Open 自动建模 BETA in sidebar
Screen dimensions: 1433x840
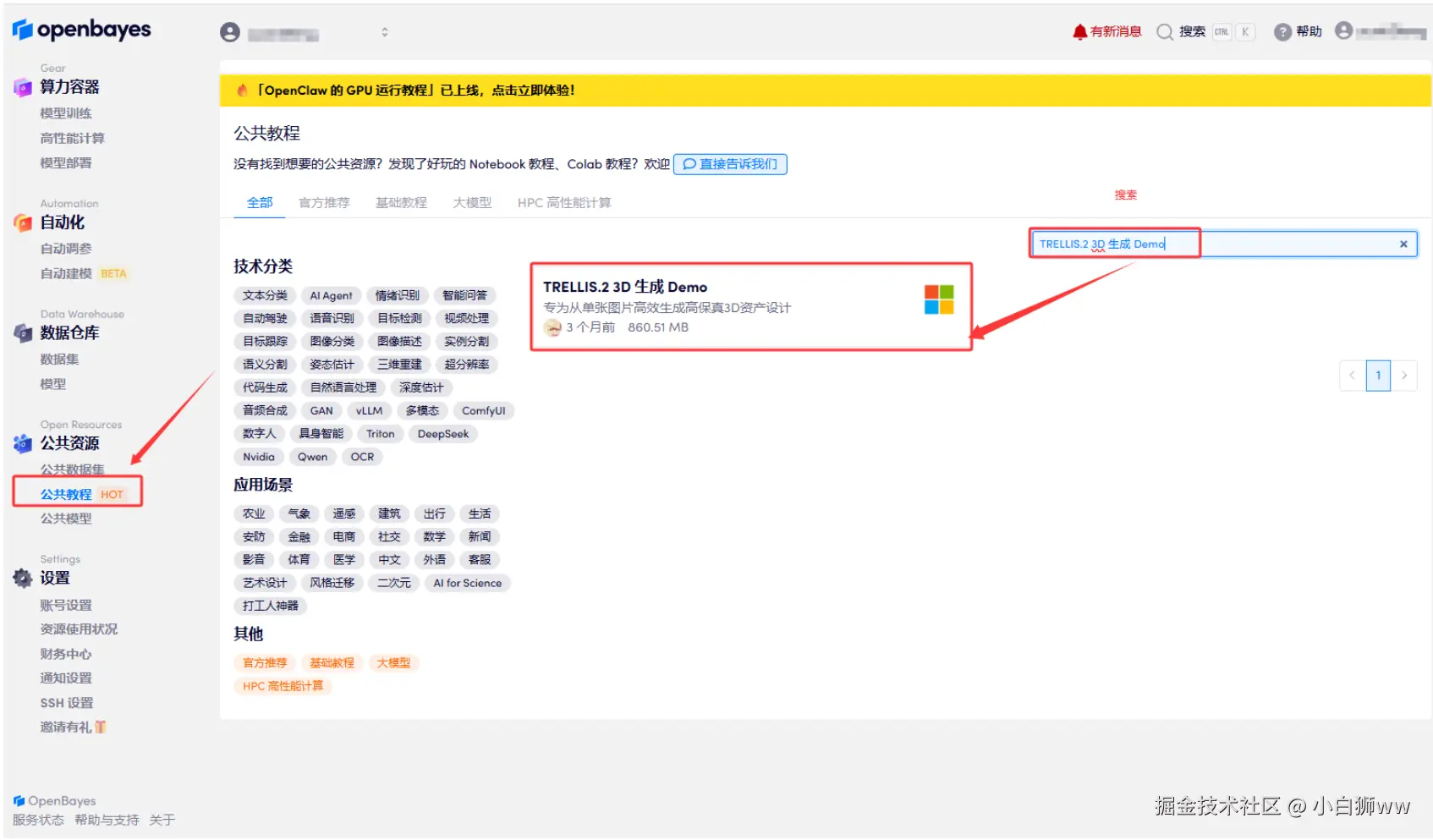coord(83,274)
